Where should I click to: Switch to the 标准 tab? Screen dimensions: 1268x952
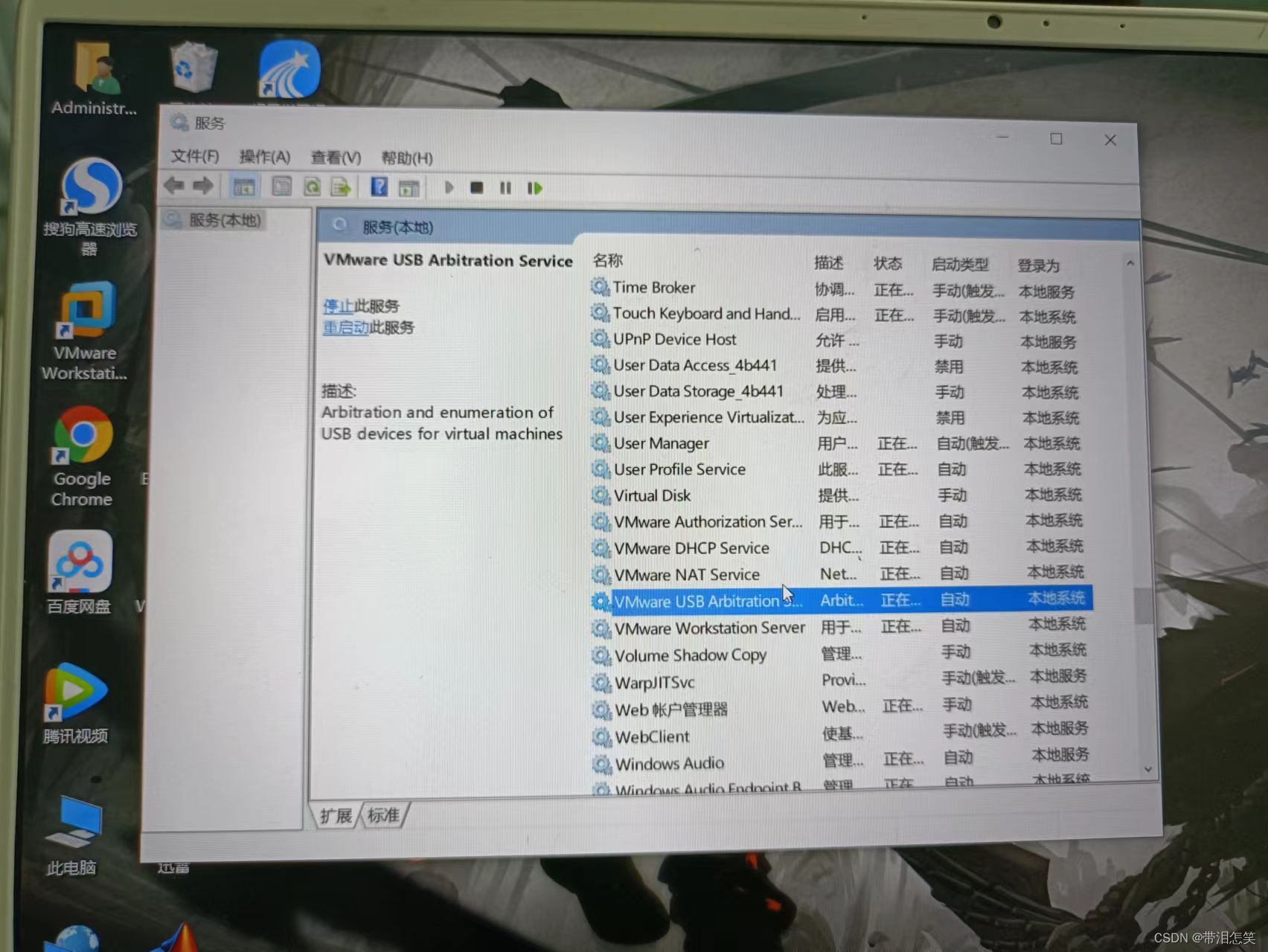[384, 815]
